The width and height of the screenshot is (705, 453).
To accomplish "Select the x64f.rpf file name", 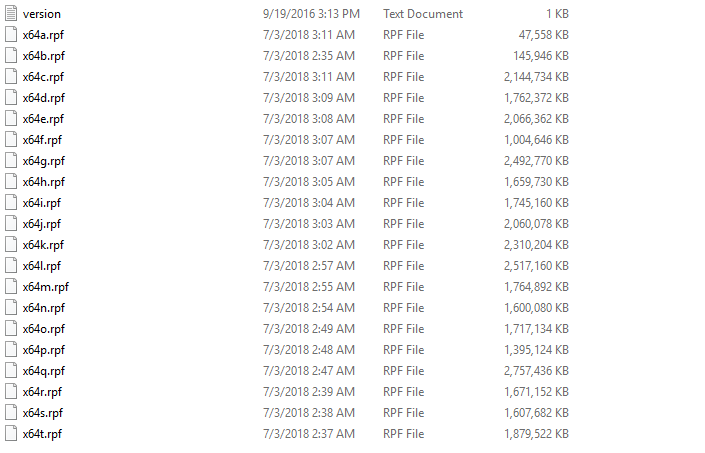I will point(42,140).
